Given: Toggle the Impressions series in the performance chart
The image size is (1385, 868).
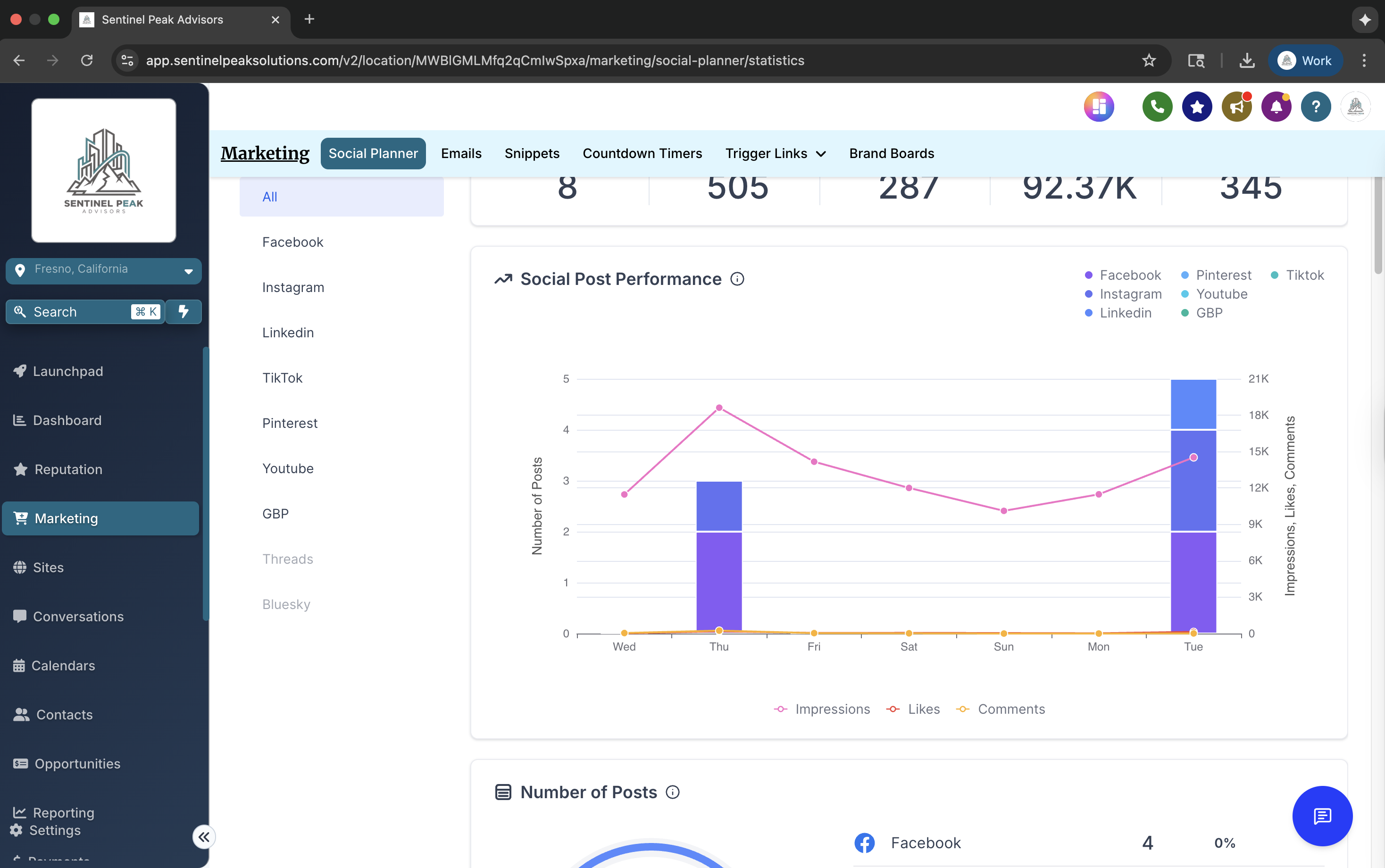Looking at the screenshot, I should pos(822,709).
